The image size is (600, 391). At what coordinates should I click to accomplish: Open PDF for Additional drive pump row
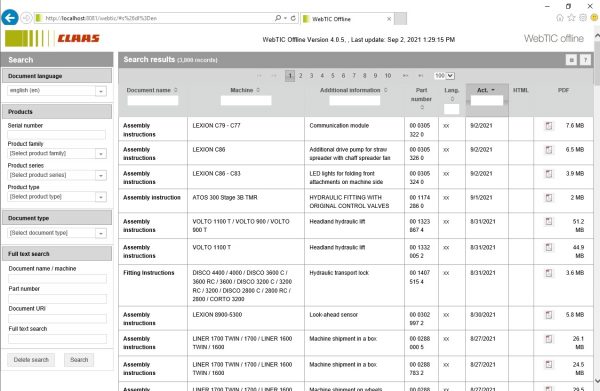[x=549, y=150]
